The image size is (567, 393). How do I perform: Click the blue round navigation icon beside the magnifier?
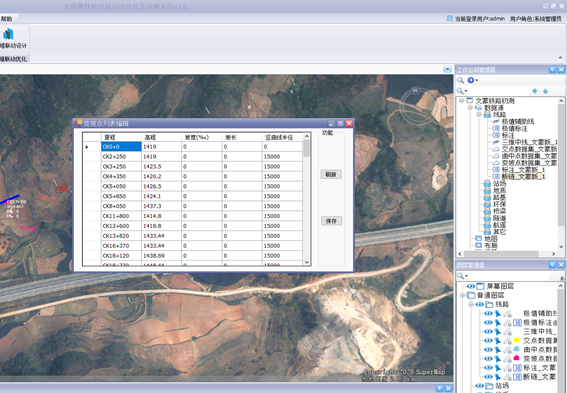click(x=471, y=80)
